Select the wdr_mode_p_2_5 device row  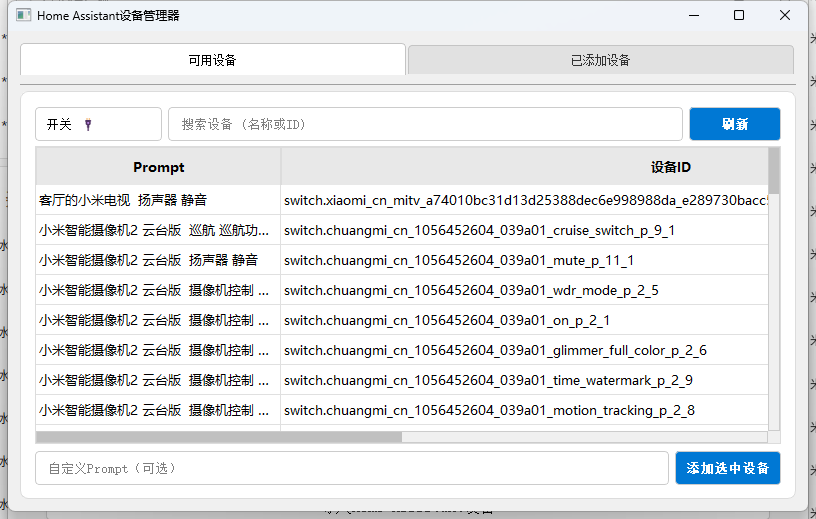(471, 291)
